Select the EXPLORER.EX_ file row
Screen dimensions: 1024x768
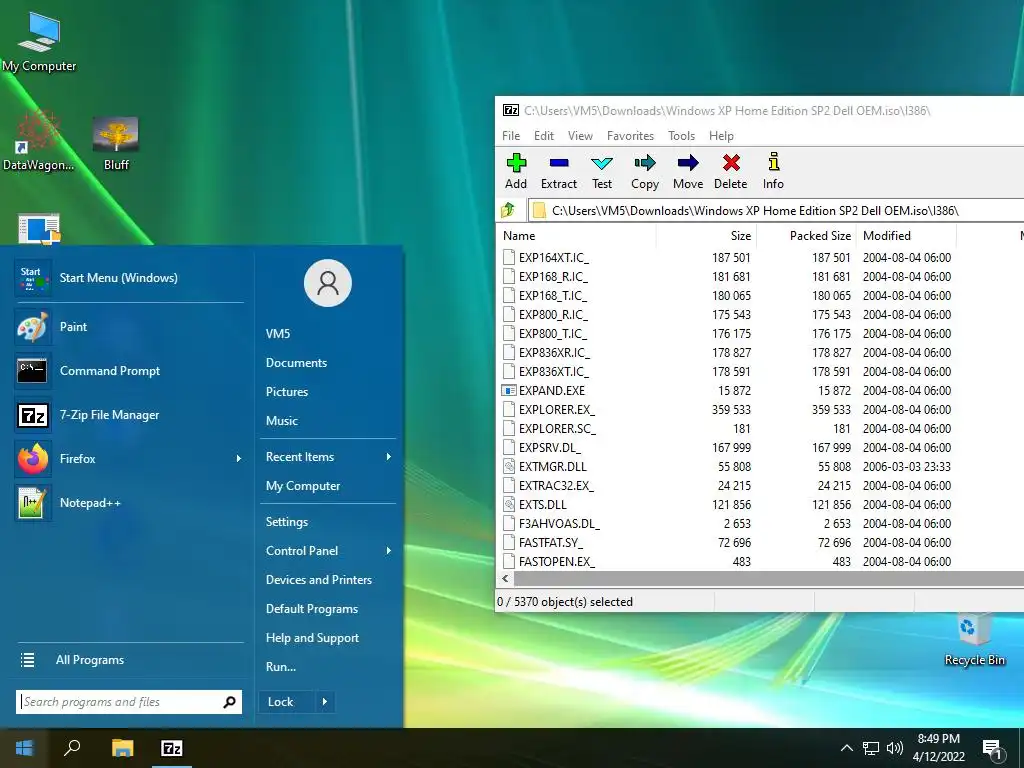(x=760, y=409)
